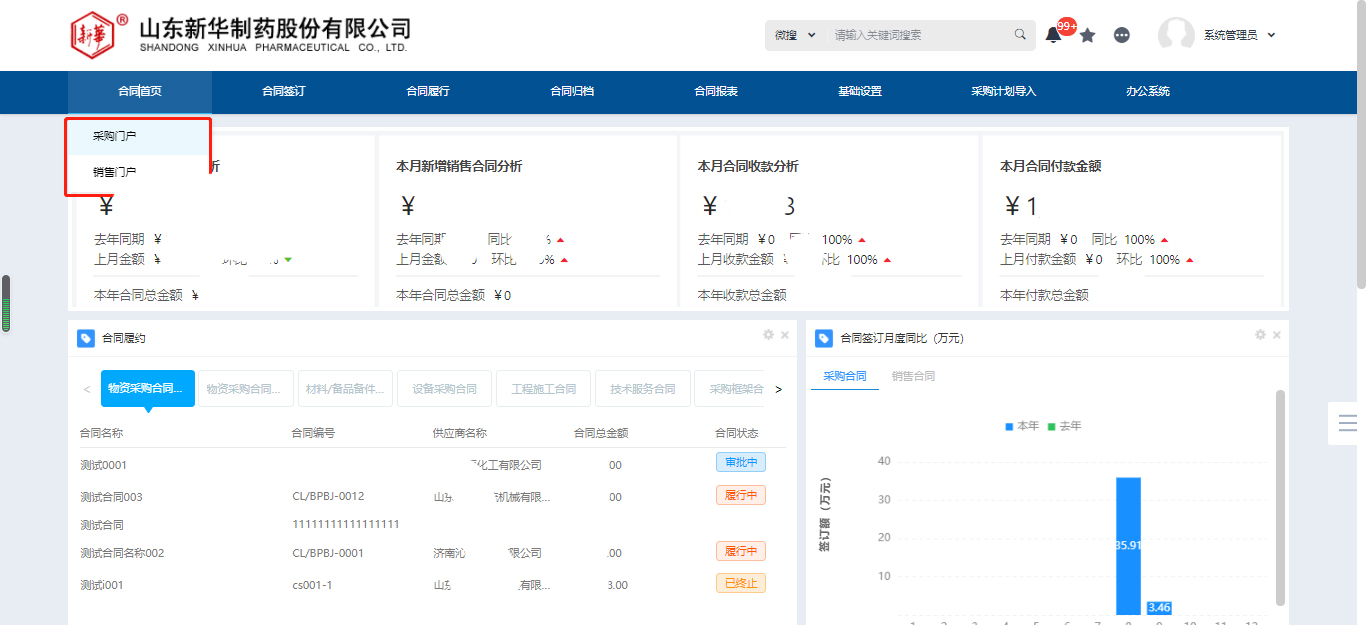Open the 基础设置 menu

(860, 92)
